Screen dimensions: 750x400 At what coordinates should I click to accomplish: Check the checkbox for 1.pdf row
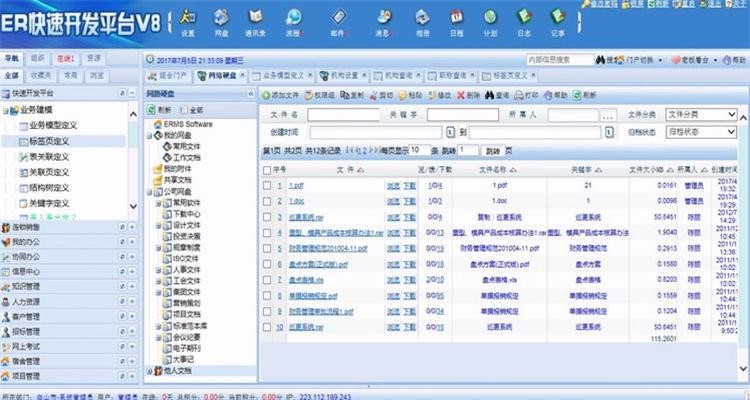(265, 186)
